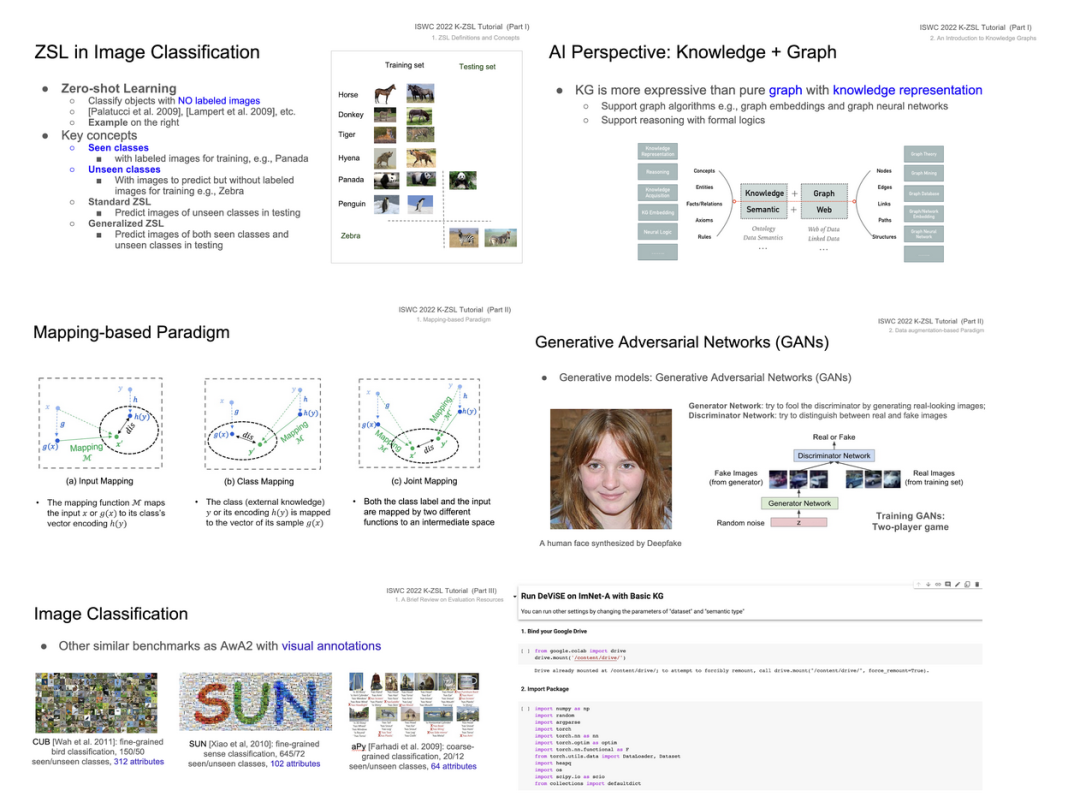This screenshot has height=808, width=1080.
Task: Click the 'Generator Network' green box
Action: (800, 504)
